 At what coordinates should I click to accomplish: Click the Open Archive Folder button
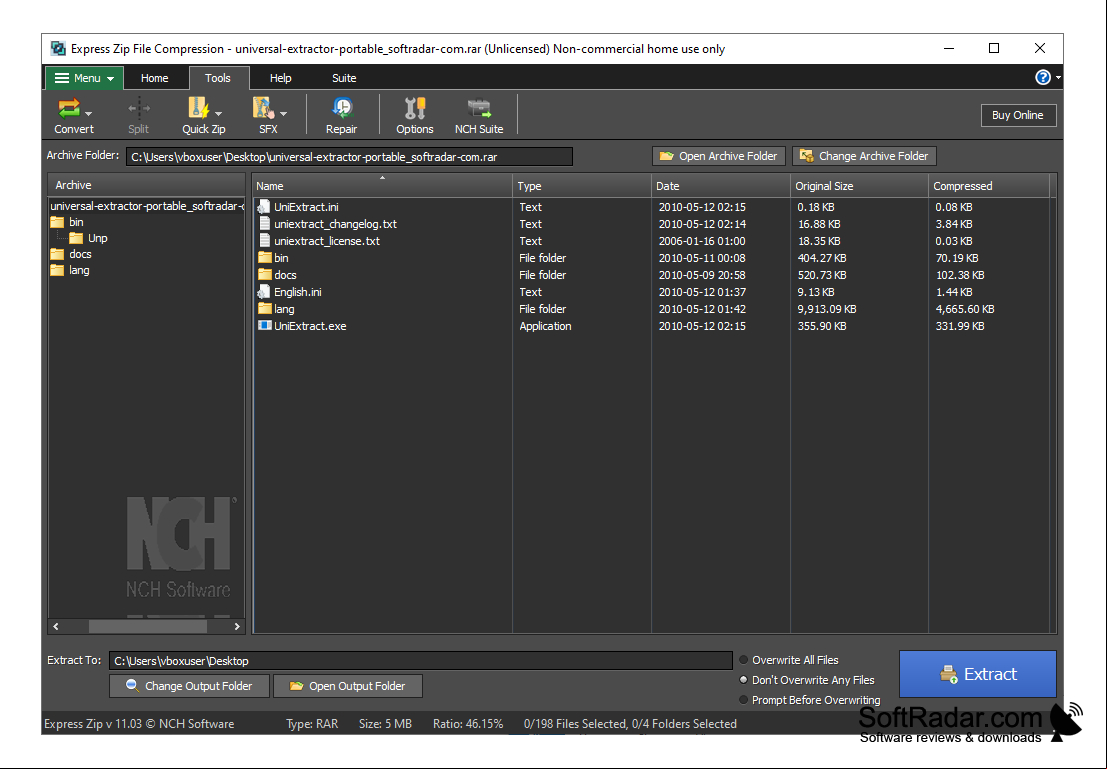(719, 156)
